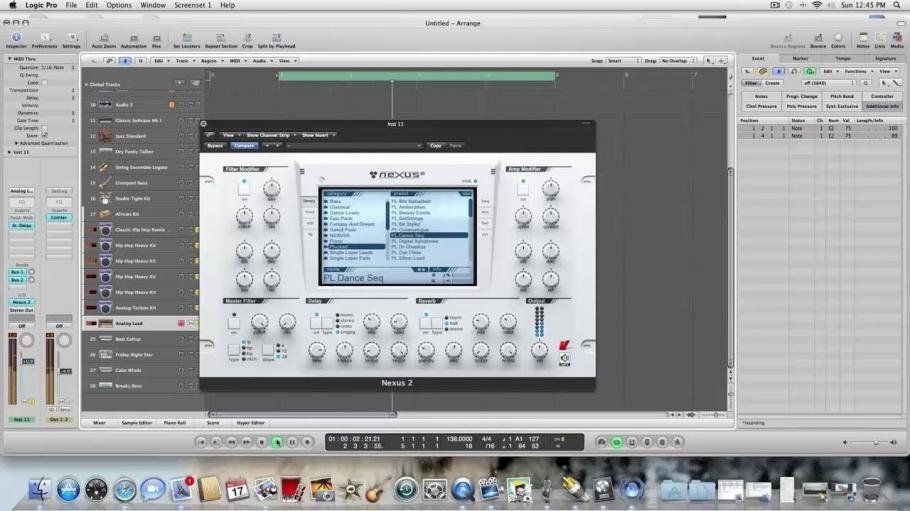This screenshot has height=511, width=910.
Task: Open the Snap Smart dropdown
Action: coord(623,60)
